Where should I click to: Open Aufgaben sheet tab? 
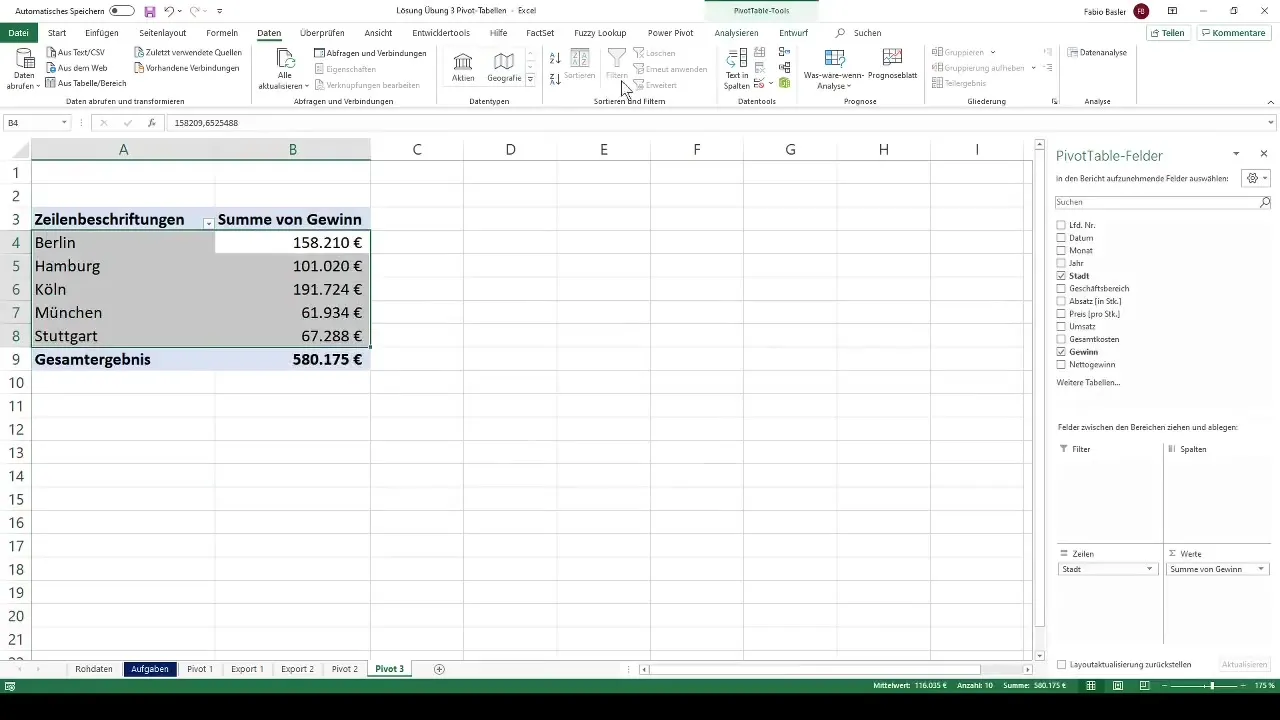point(150,669)
